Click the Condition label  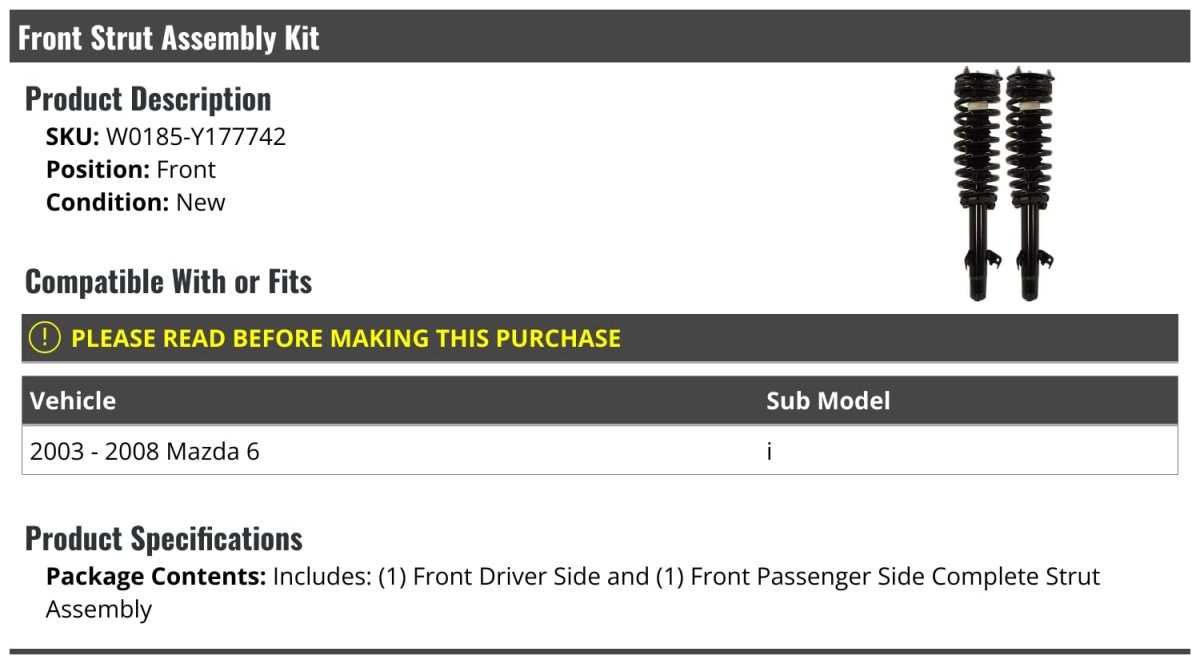(107, 202)
